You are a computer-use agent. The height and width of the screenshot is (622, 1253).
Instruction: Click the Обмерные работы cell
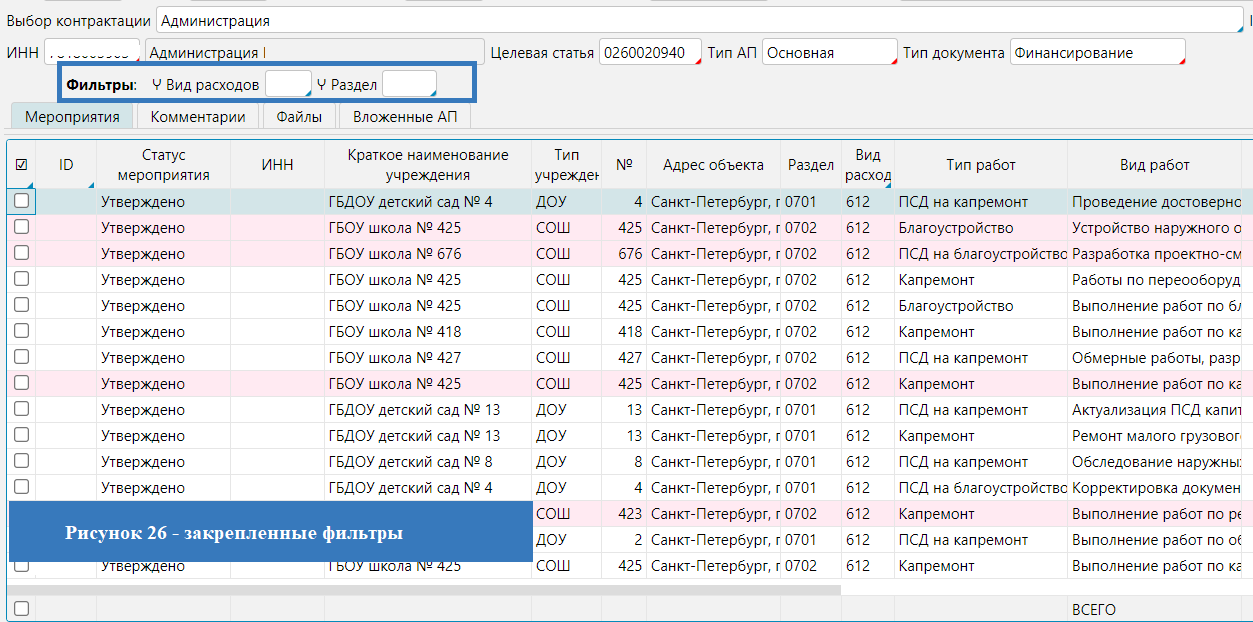pos(1155,358)
